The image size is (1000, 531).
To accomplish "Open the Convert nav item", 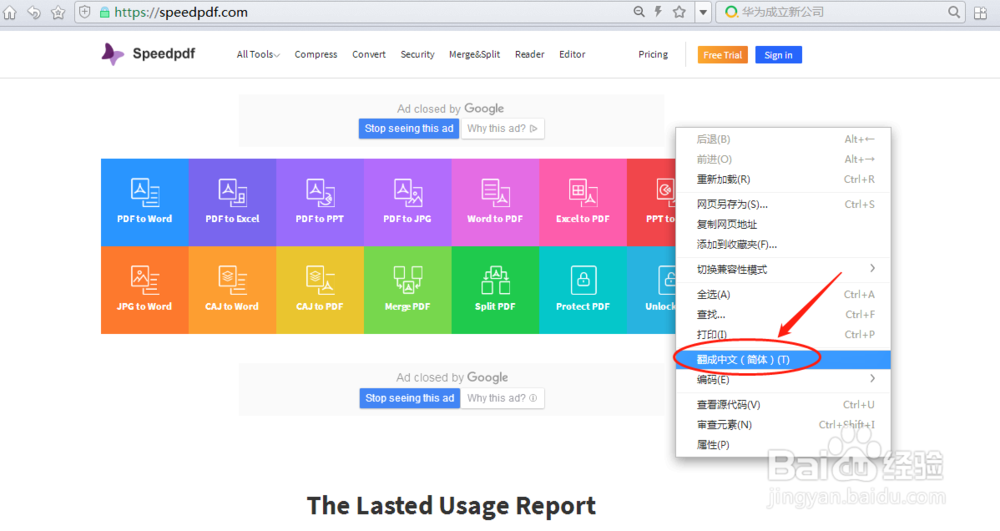I will tap(369, 55).
